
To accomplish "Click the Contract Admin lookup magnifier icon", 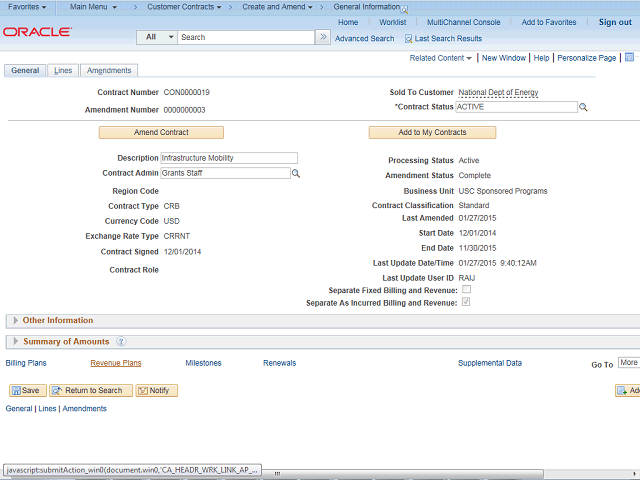I will (296, 174).
